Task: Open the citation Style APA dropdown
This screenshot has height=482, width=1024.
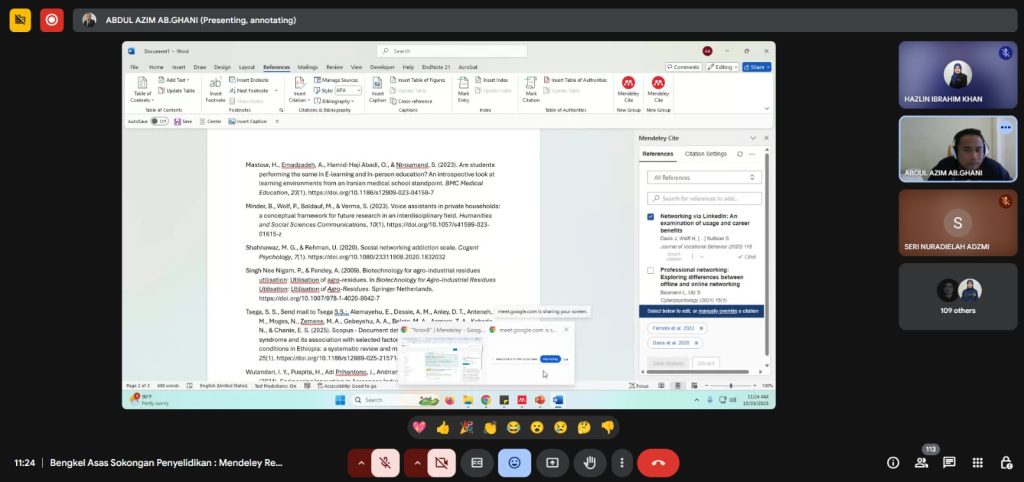Action: click(x=347, y=91)
